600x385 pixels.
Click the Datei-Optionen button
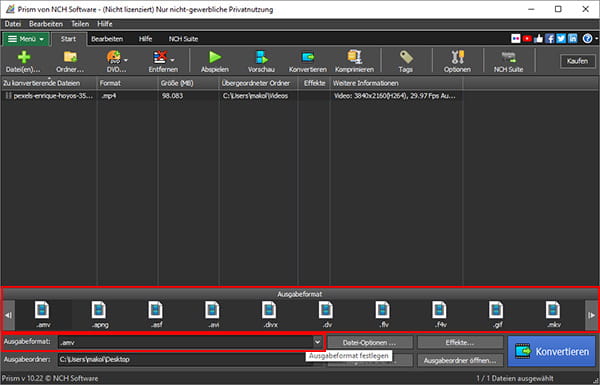pyautogui.click(x=370, y=343)
